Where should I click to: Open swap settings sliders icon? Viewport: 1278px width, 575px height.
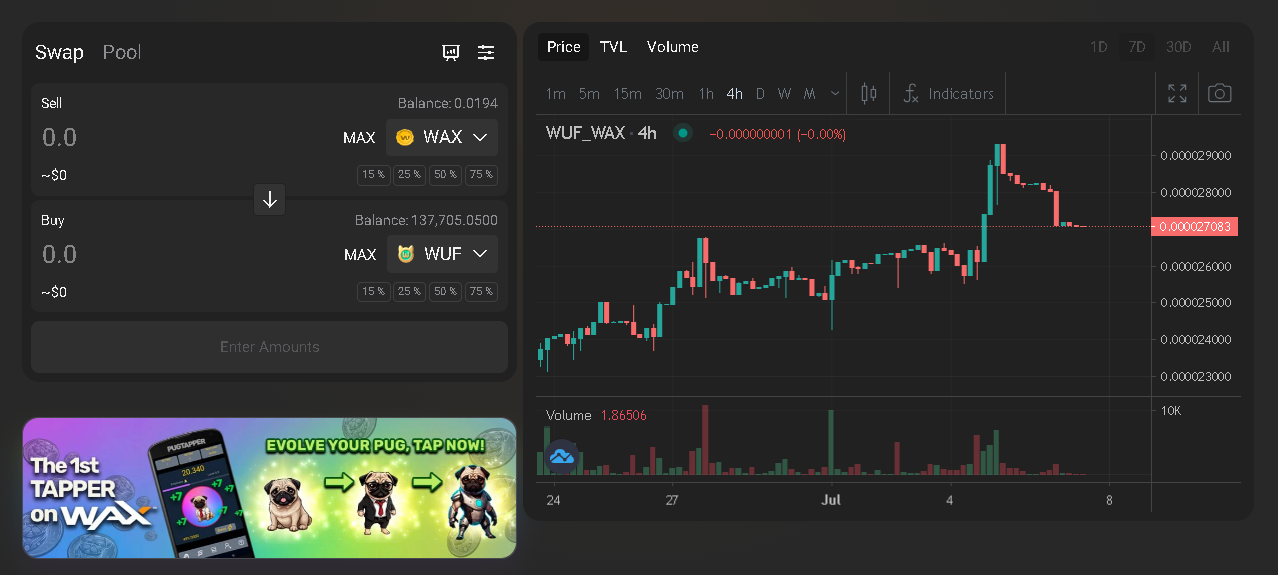tap(486, 52)
